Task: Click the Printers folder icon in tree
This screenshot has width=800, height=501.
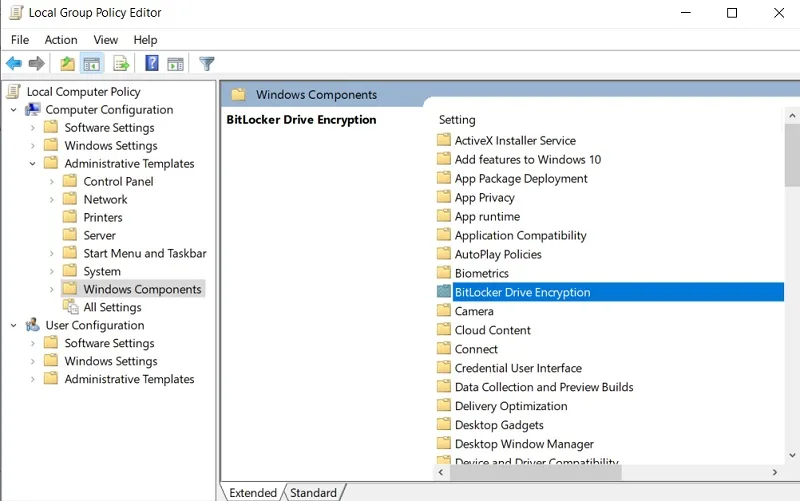Action: [x=70, y=217]
